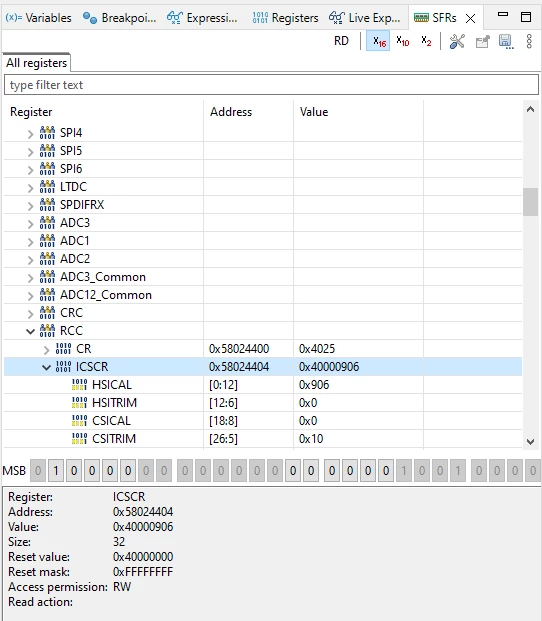Expand the SPDIFRX peripheral node
The width and height of the screenshot is (542, 621).
[30, 206]
